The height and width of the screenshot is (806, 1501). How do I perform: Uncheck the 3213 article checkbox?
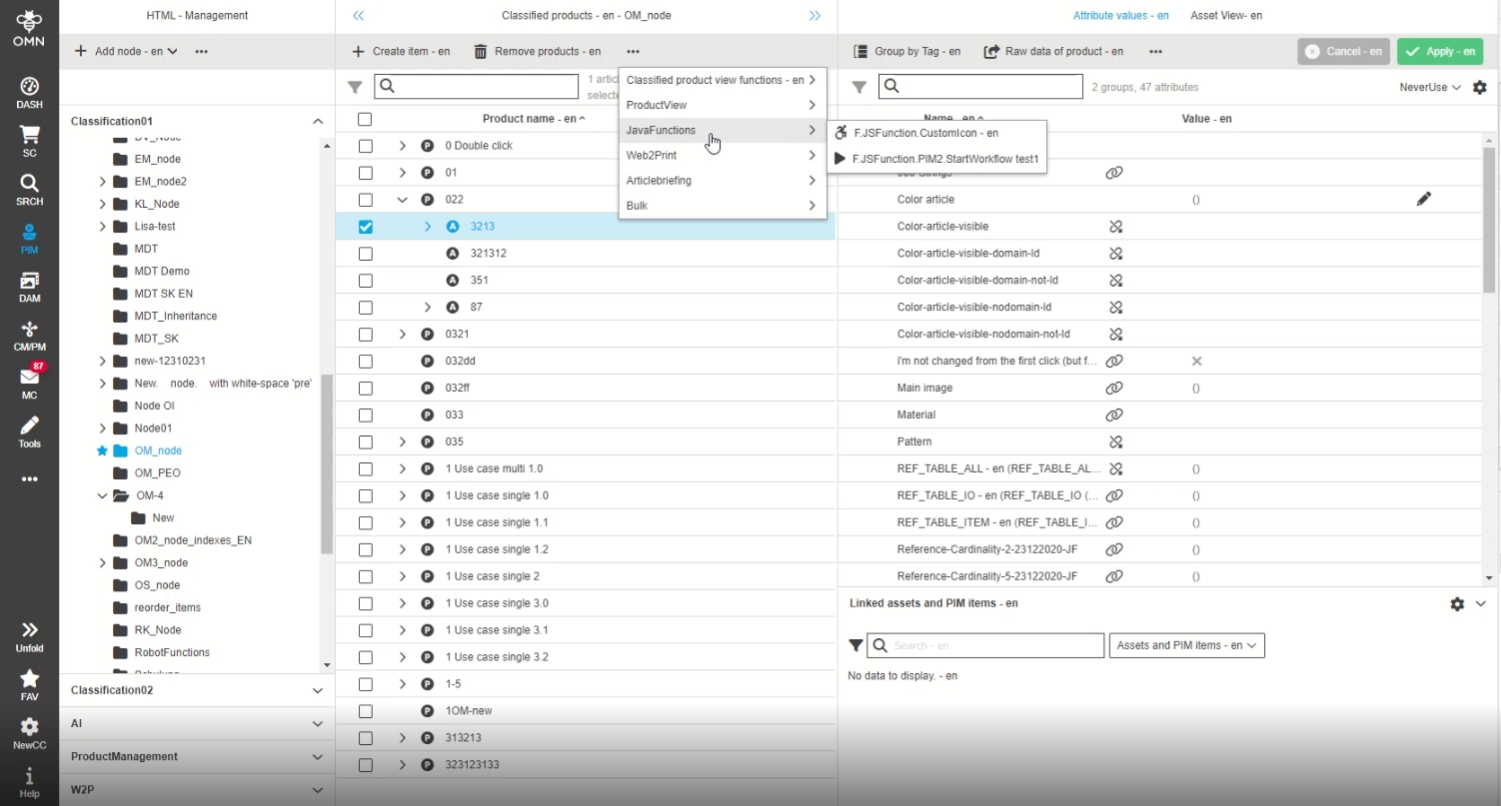click(x=365, y=227)
